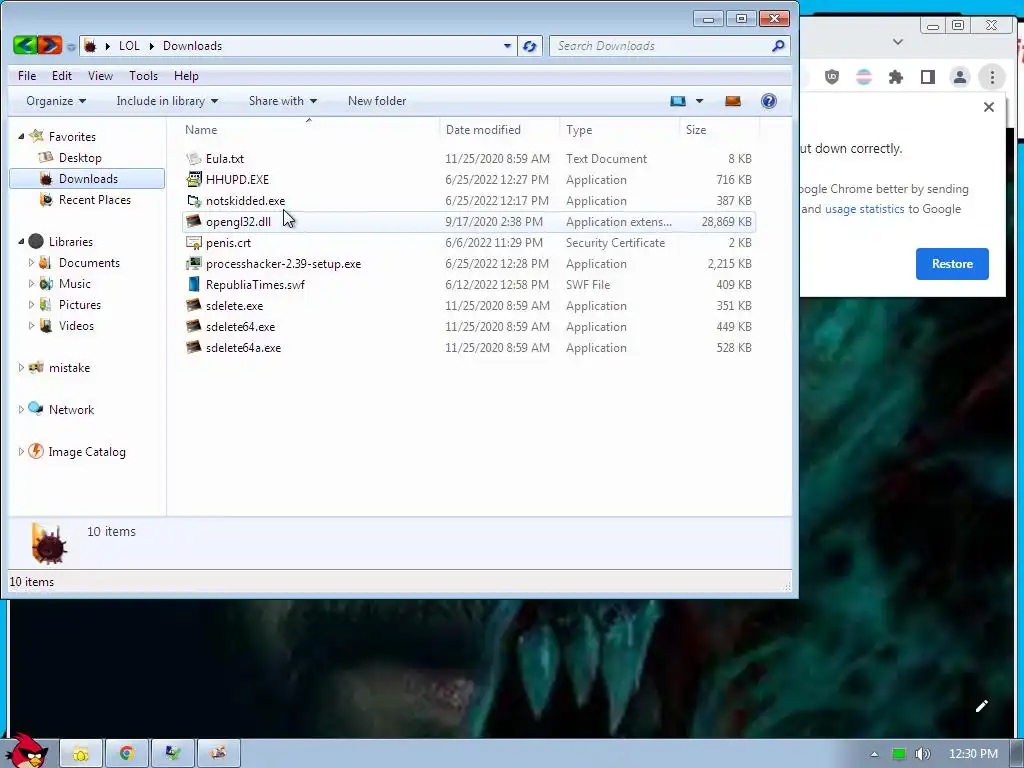Expand the Network tree node

21,409
